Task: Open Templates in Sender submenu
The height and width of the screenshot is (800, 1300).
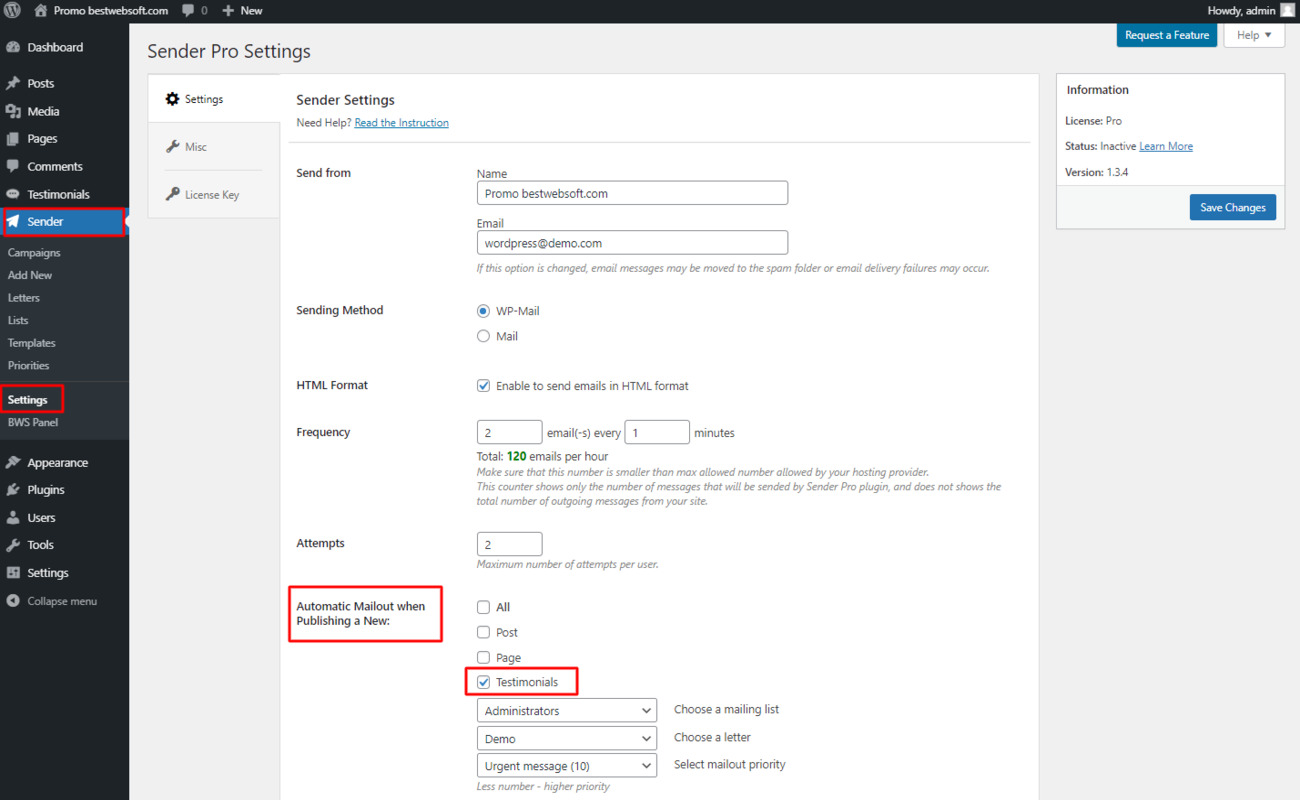Action: tap(32, 343)
